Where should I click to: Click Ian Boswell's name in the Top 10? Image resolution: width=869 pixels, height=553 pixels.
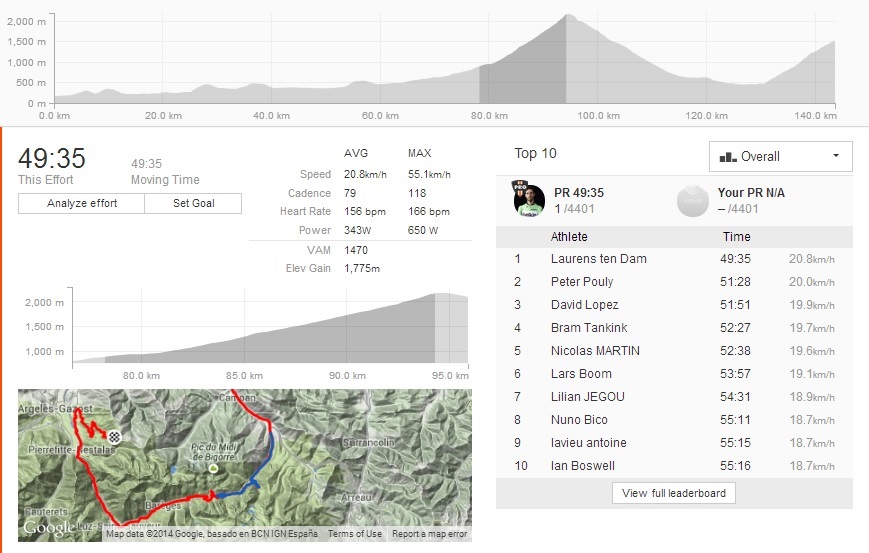(x=582, y=466)
